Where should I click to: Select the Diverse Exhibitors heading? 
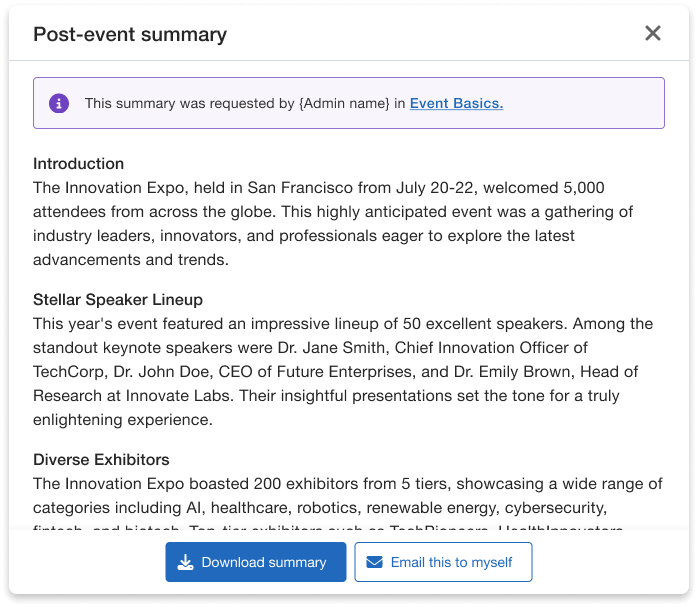click(101, 460)
